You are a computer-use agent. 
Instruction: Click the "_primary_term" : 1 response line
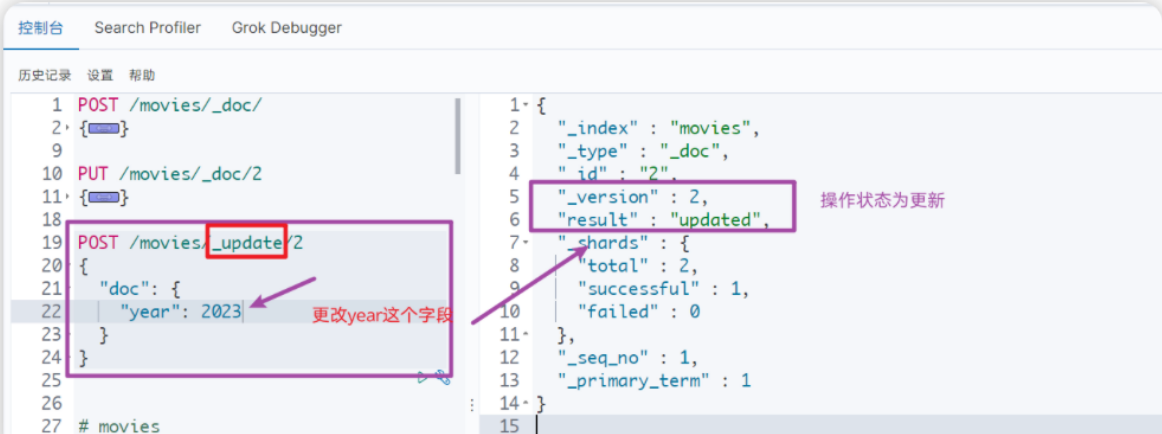click(654, 381)
